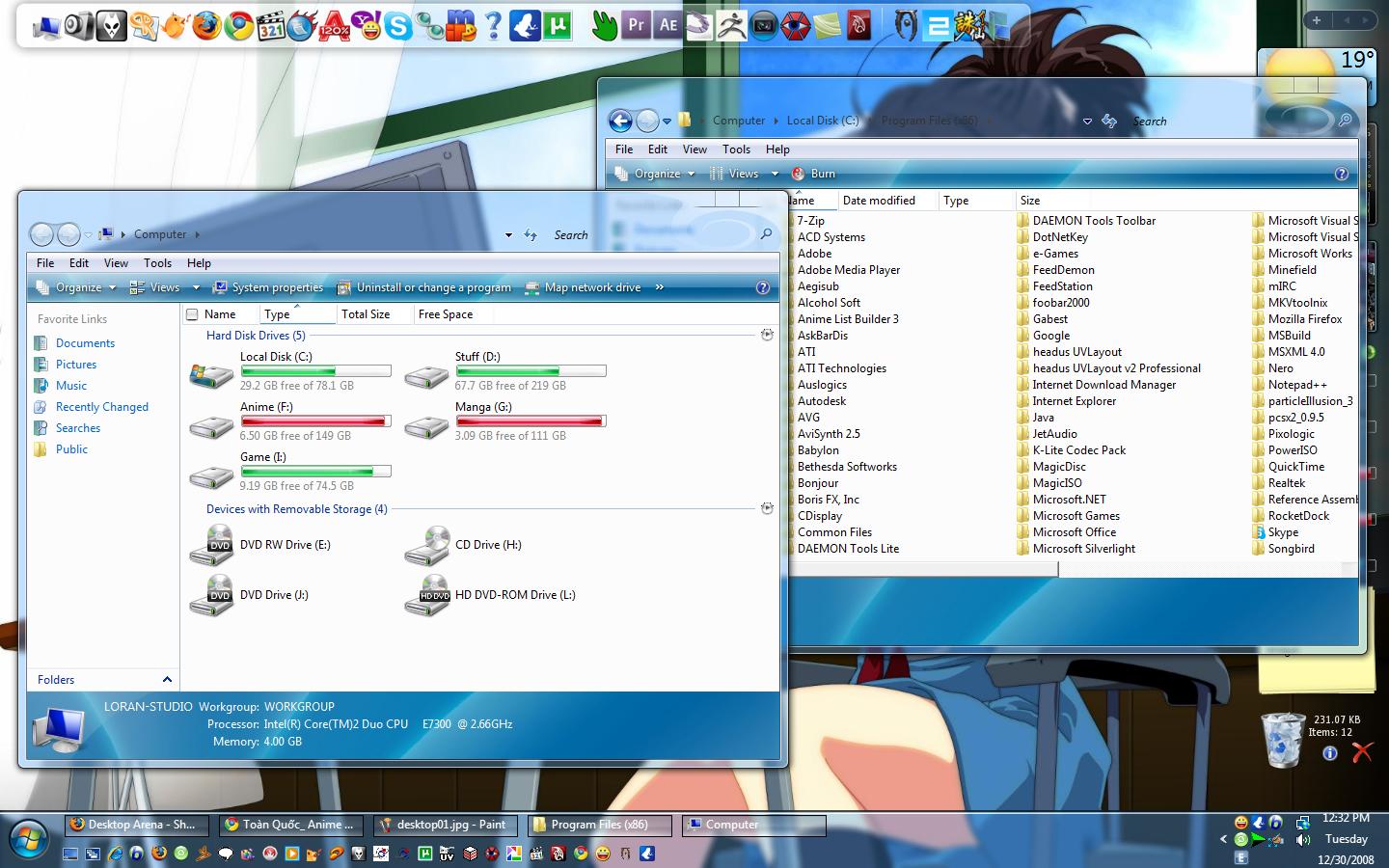
Task: Open address history dropdown in Program Files window
Action: coord(1087,122)
